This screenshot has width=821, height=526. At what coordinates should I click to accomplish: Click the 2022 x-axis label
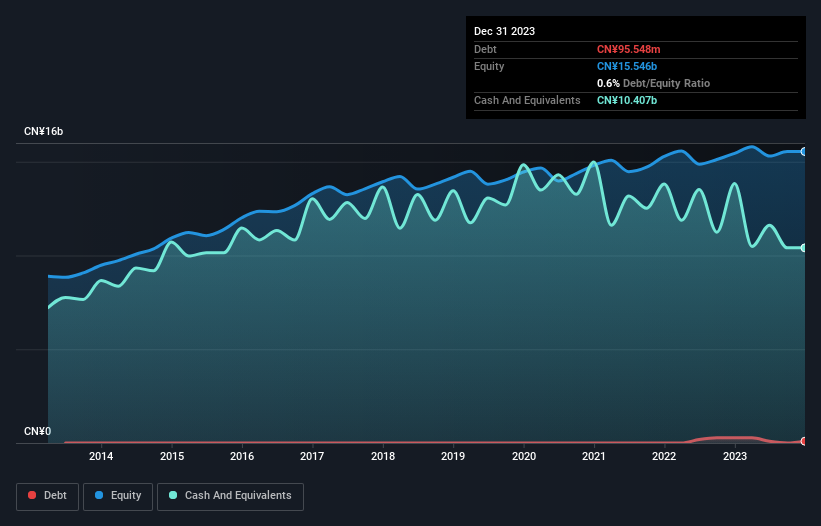point(664,456)
